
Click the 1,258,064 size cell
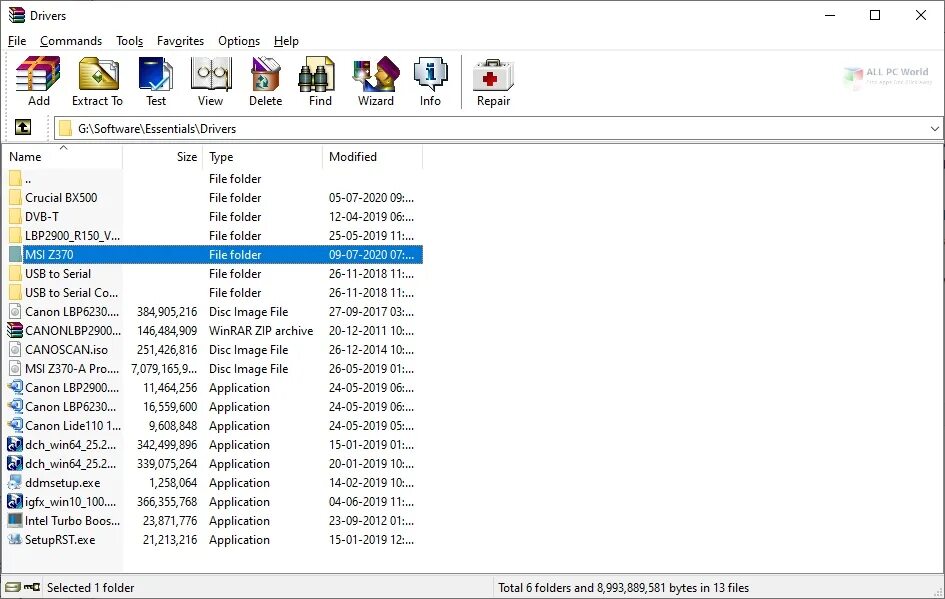point(173,483)
